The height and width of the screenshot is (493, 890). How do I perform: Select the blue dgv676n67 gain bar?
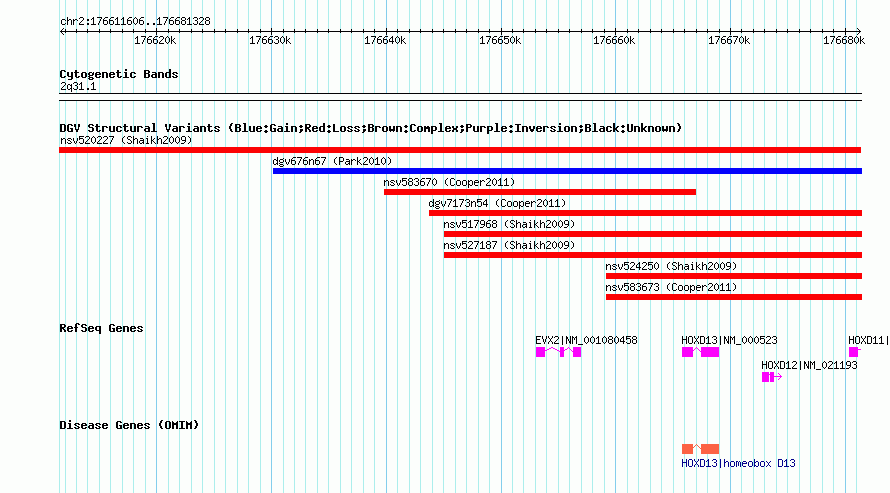pyautogui.click(x=567, y=171)
